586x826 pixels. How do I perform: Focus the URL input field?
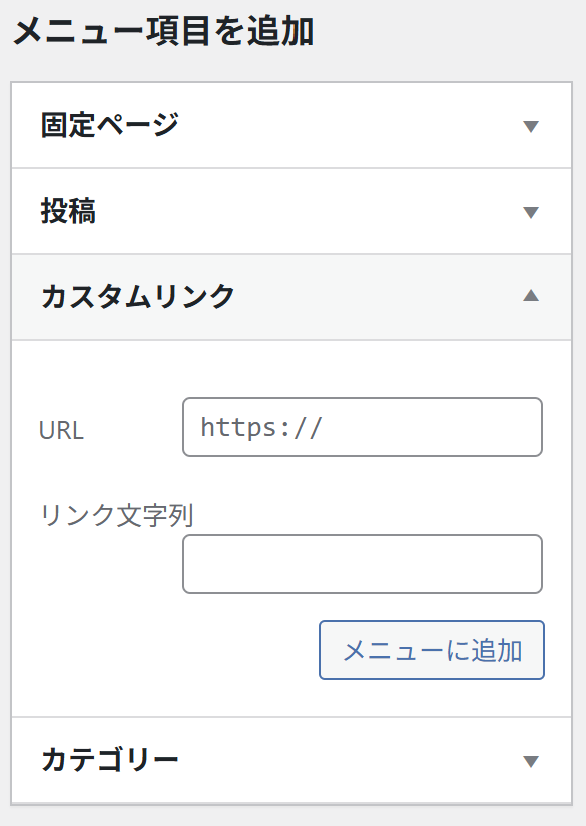pos(363,427)
